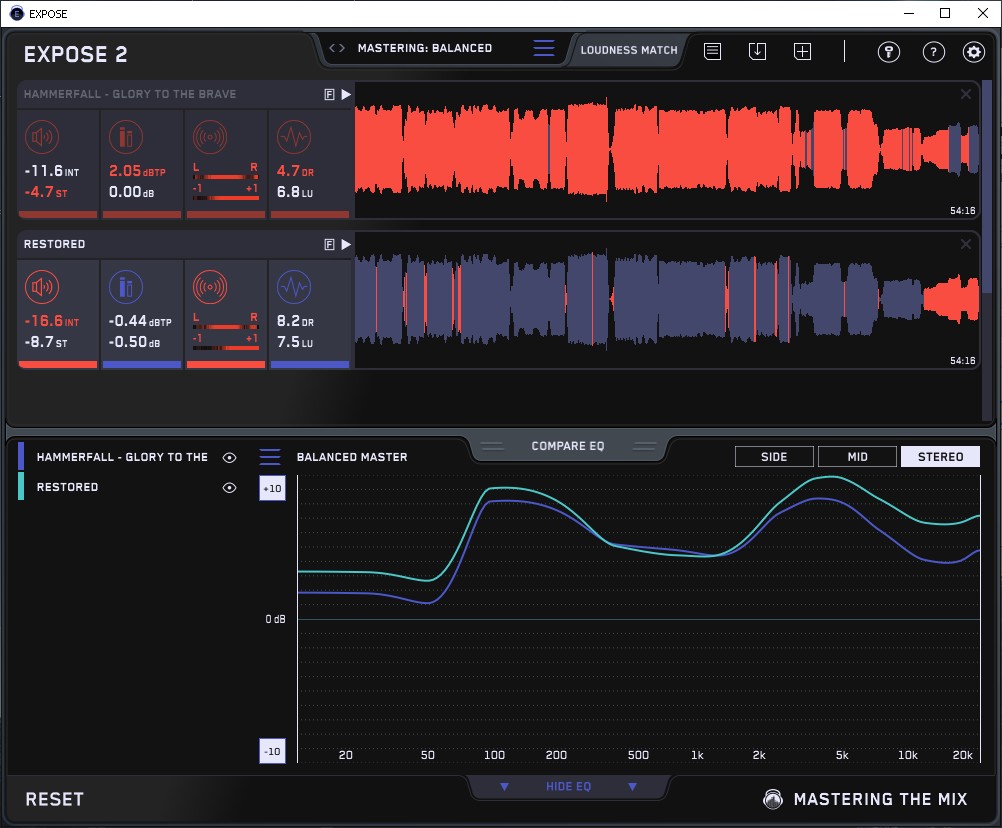Viewport: 1002px width, 828px height.
Task: Remove the Restored track with X
Action: pyautogui.click(x=966, y=244)
